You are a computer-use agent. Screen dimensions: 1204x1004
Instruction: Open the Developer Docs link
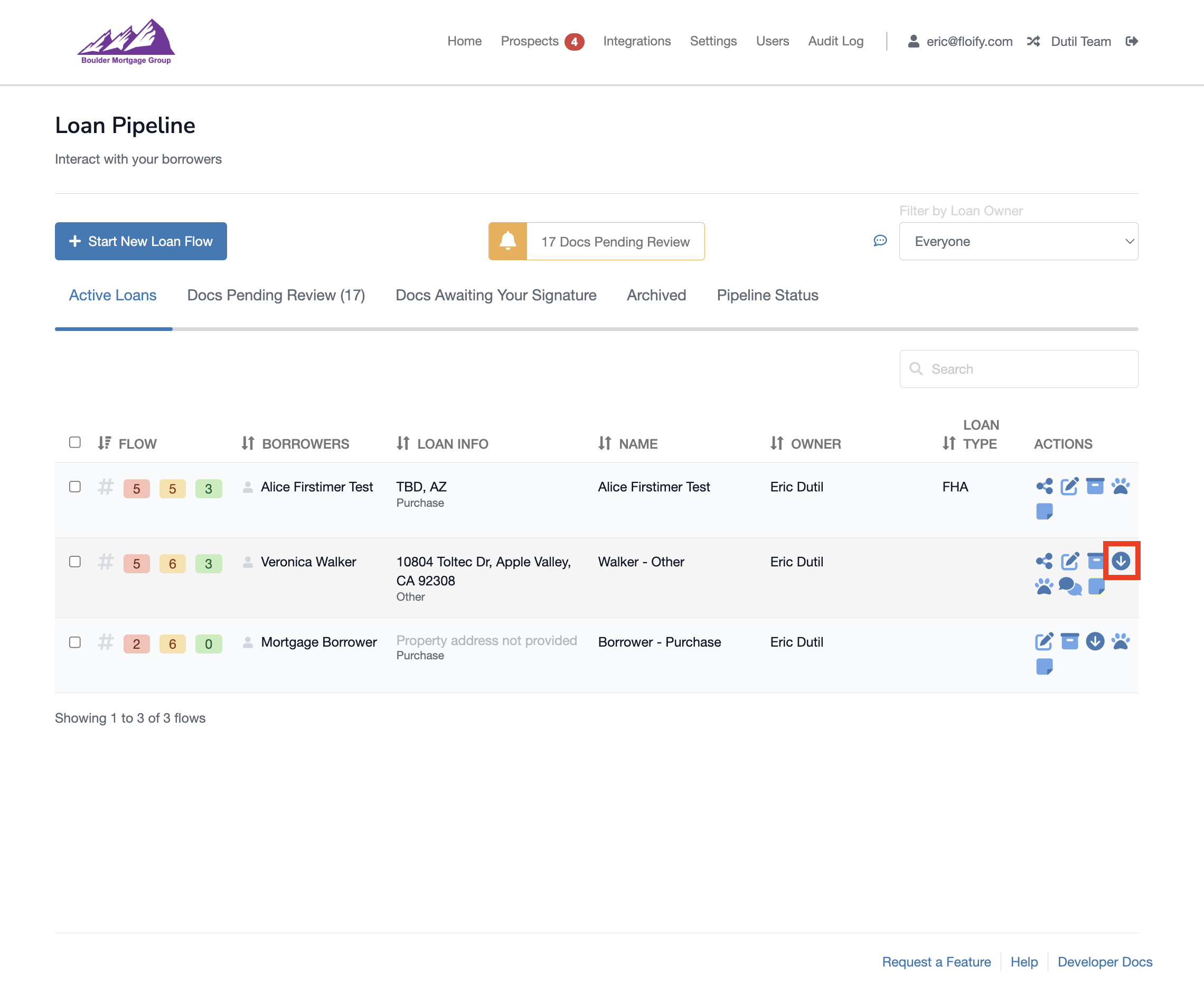point(1105,962)
